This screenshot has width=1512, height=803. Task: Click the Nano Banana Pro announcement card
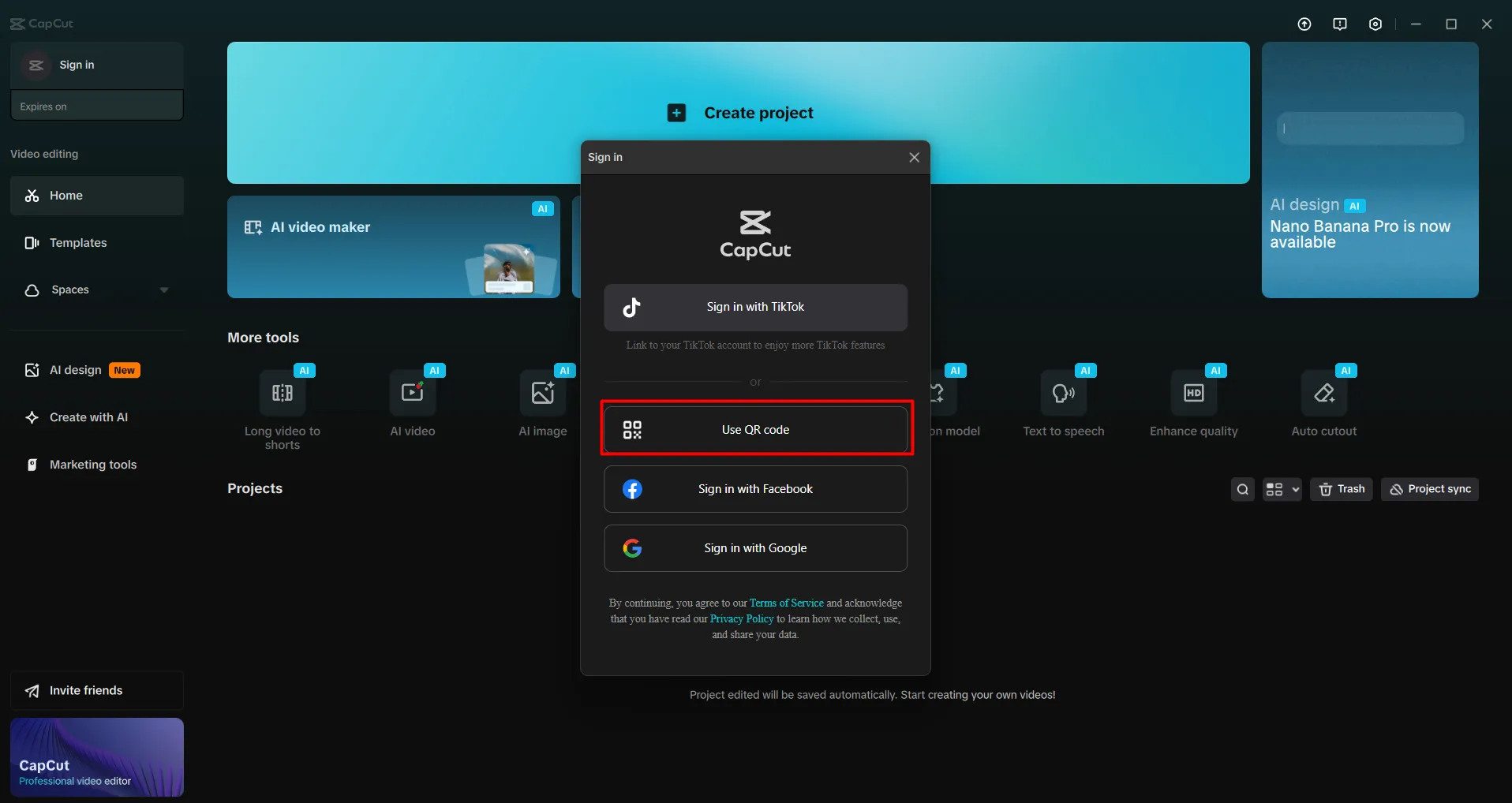(x=1370, y=170)
